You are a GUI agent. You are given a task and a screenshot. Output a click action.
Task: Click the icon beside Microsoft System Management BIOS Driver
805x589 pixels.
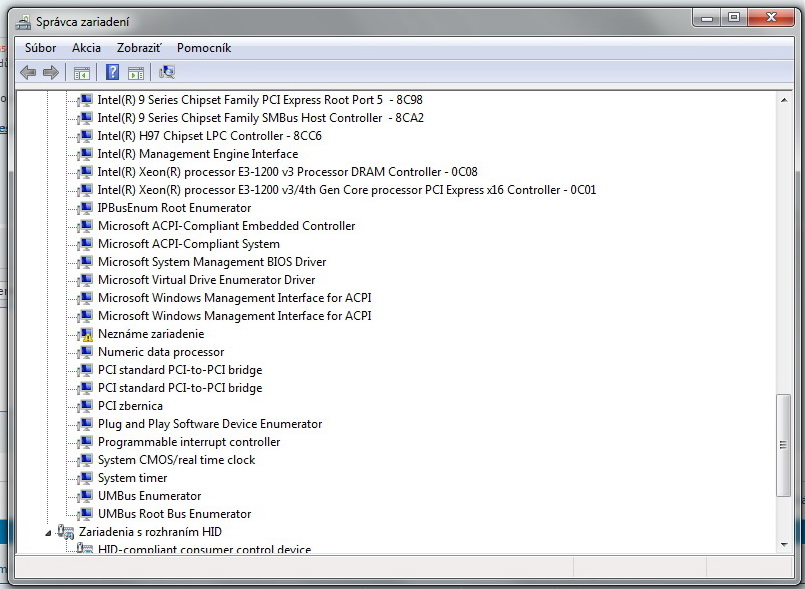point(85,262)
